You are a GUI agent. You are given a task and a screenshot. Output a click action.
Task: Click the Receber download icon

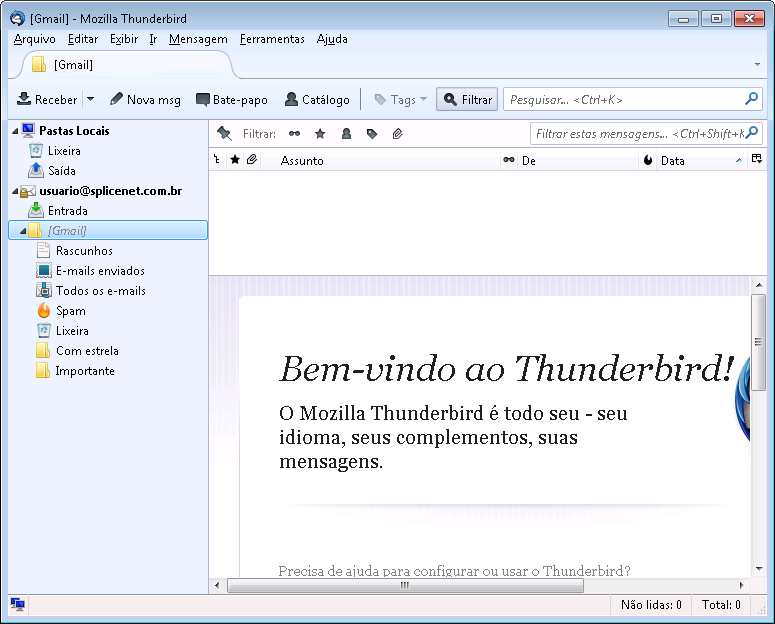coord(24,99)
